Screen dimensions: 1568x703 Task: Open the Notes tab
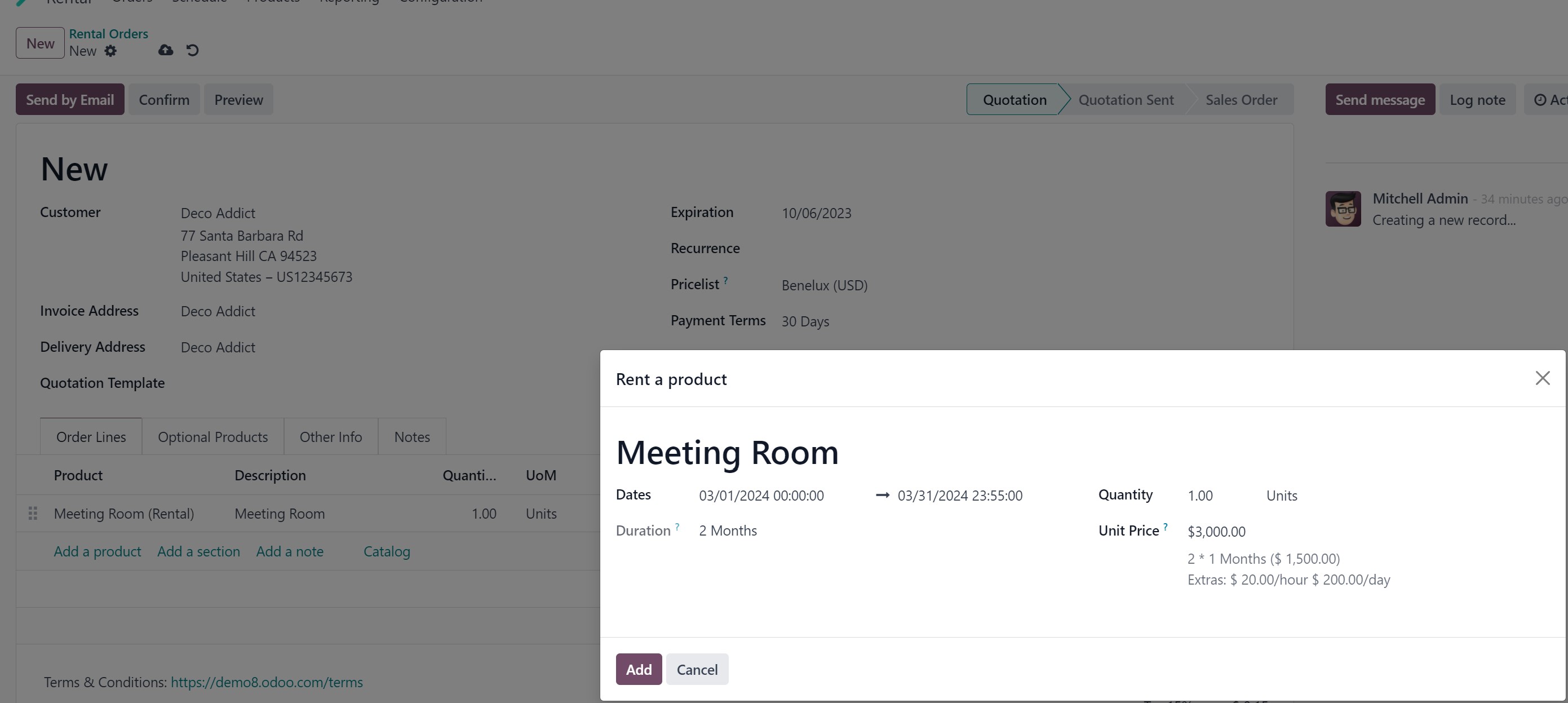pos(411,436)
